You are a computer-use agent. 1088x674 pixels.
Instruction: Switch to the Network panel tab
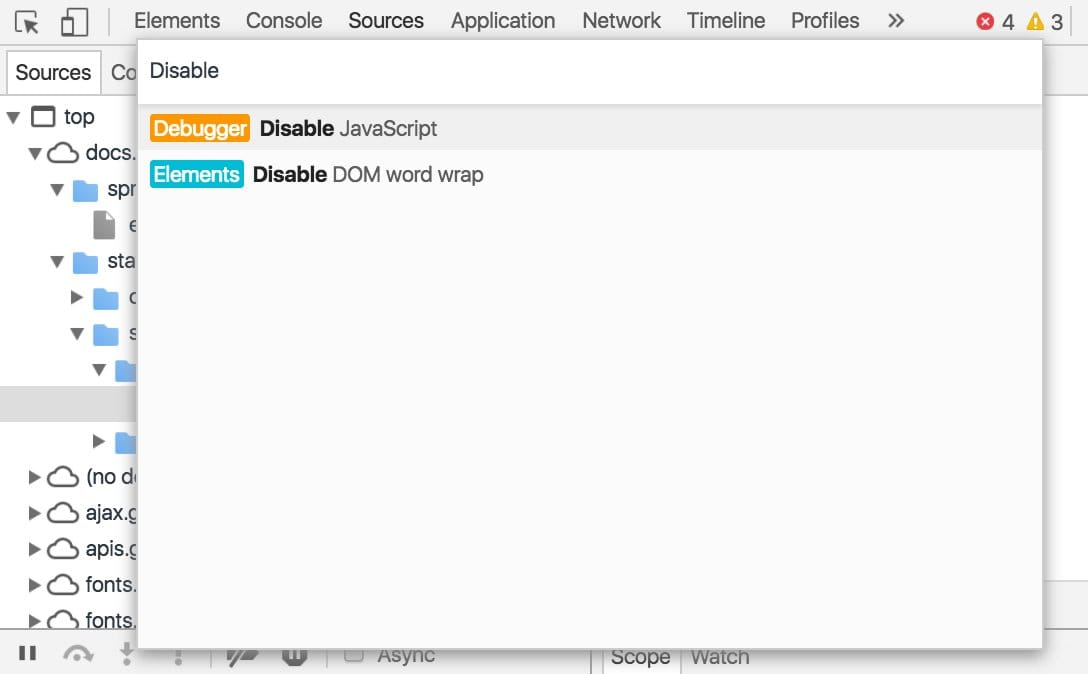621,20
